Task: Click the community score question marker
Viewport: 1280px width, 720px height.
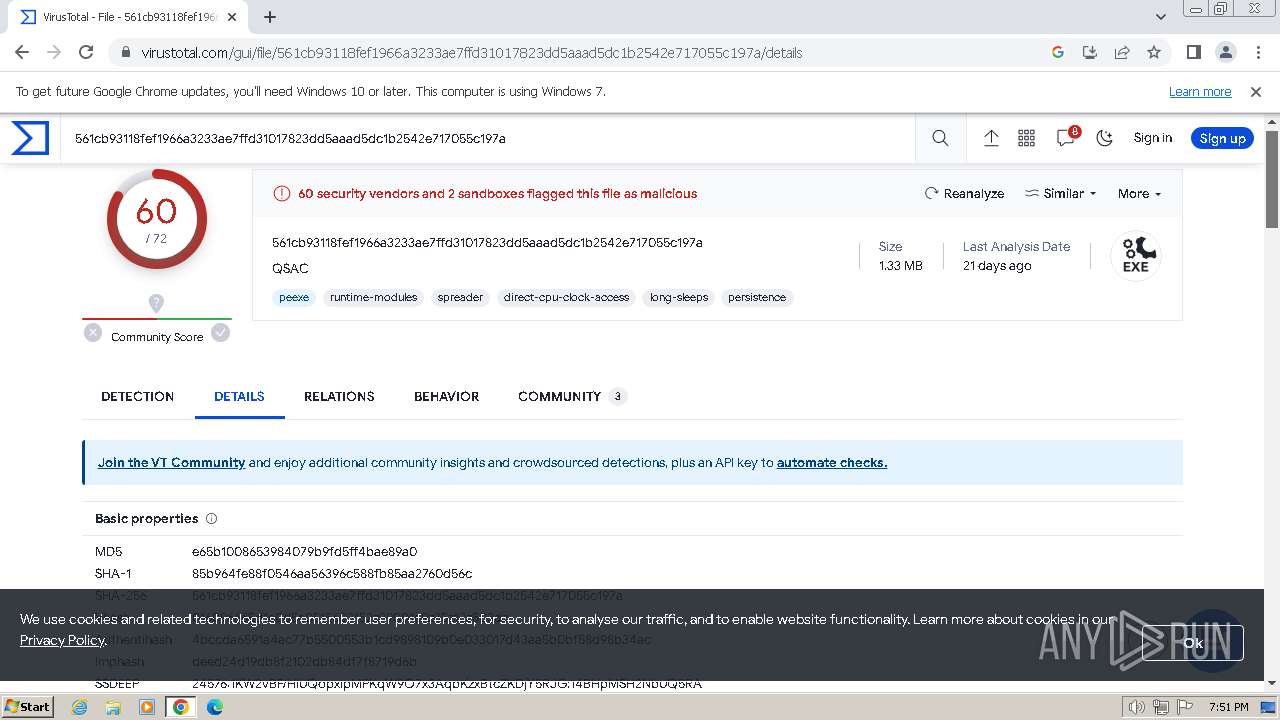Action: pyautogui.click(x=156, y=302)
